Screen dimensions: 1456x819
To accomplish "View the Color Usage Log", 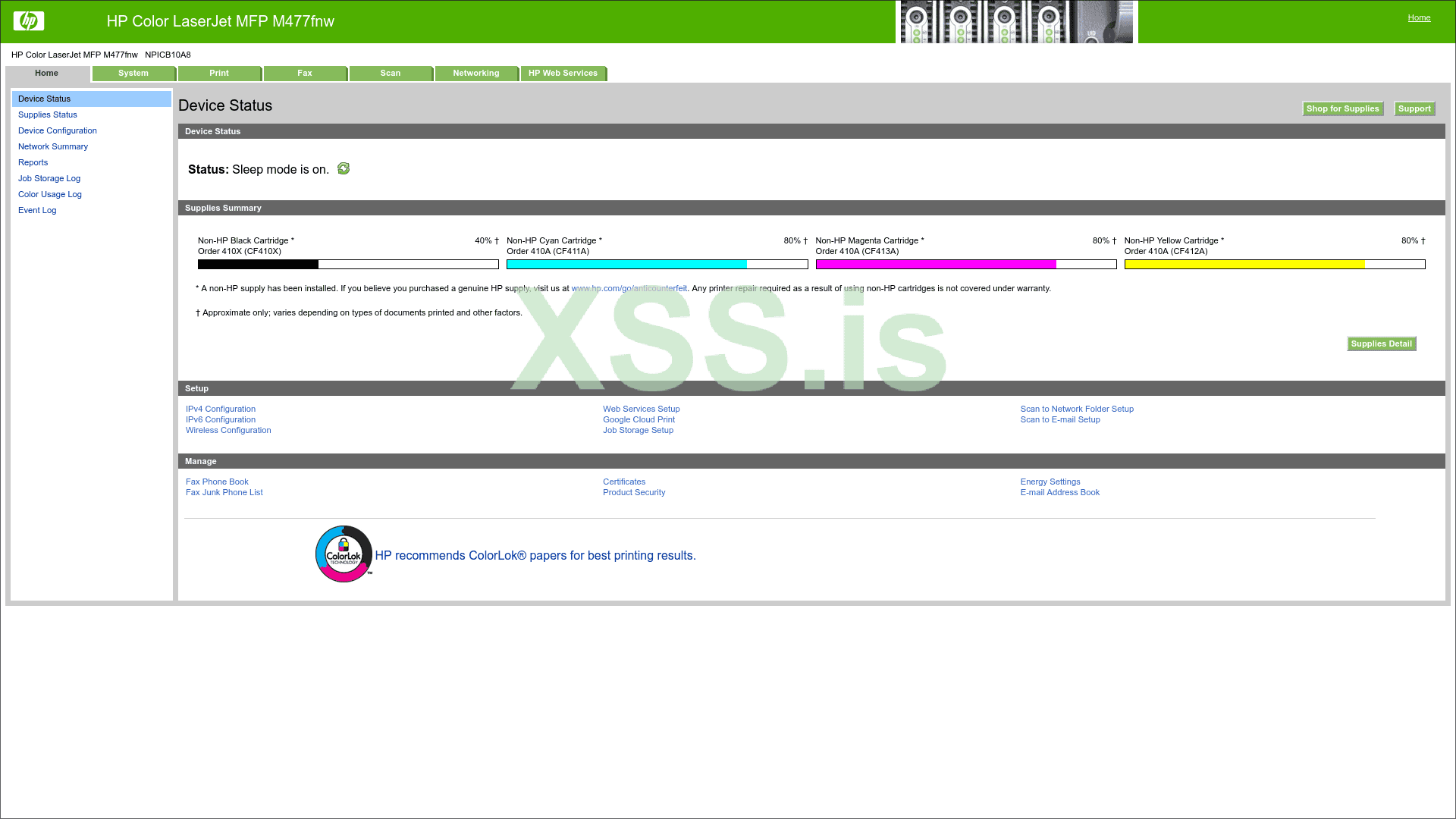I will [x=50, y=194].
